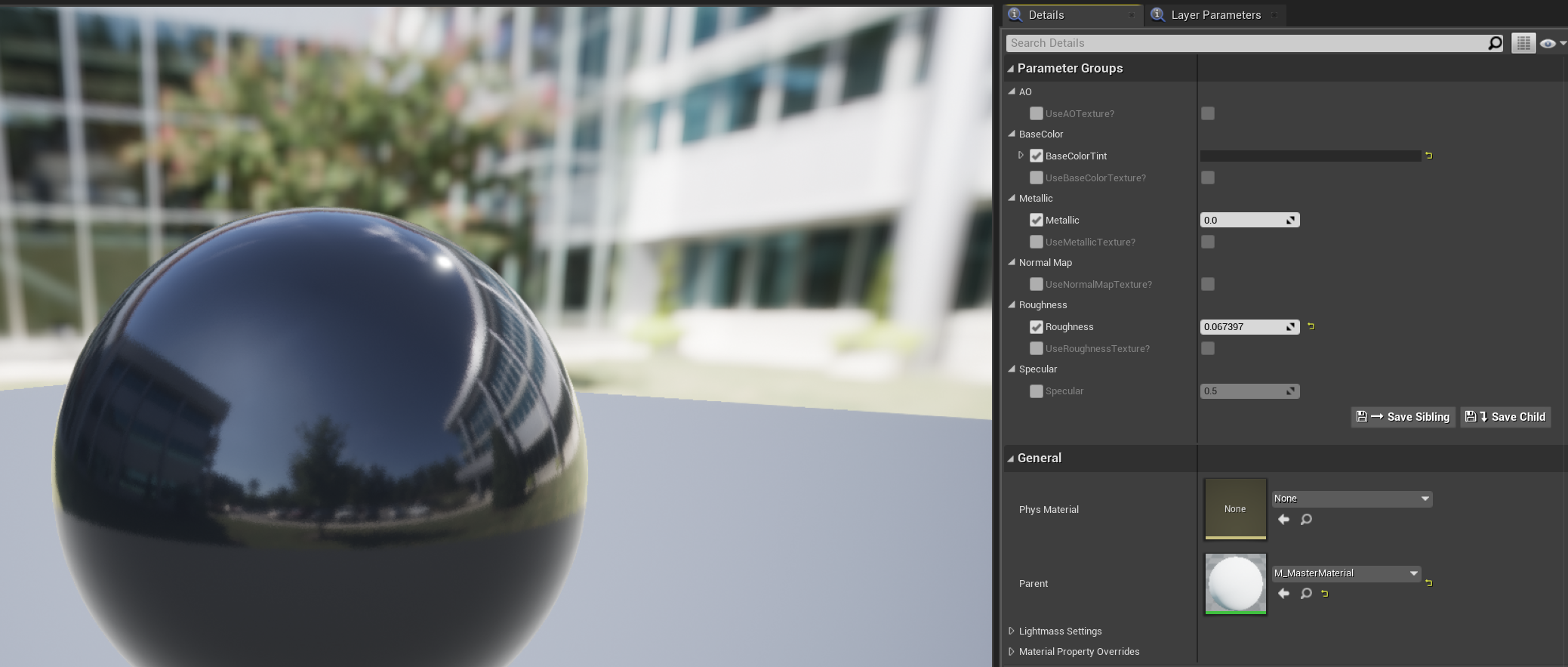The height and width of the screenshot is (667, 1568).
Task: Click the black sphere in the preview viewport
Action: pyautogui.click(x=320, y=436)
